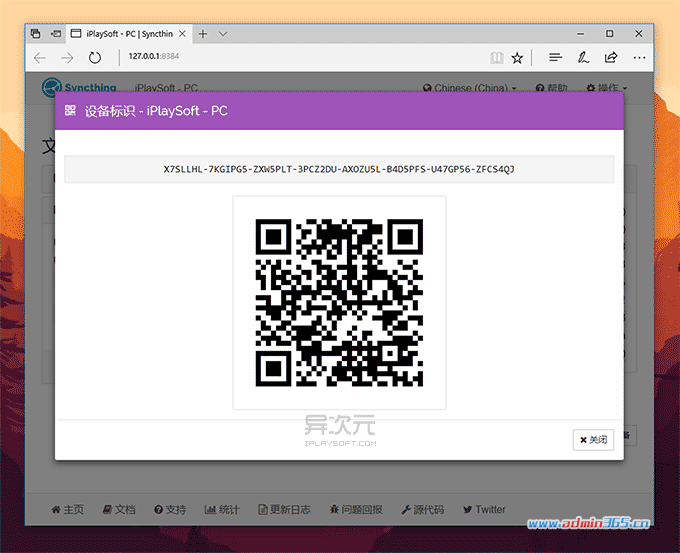Minimize the Edge browser window
The image size is (680, 553).
581,33
